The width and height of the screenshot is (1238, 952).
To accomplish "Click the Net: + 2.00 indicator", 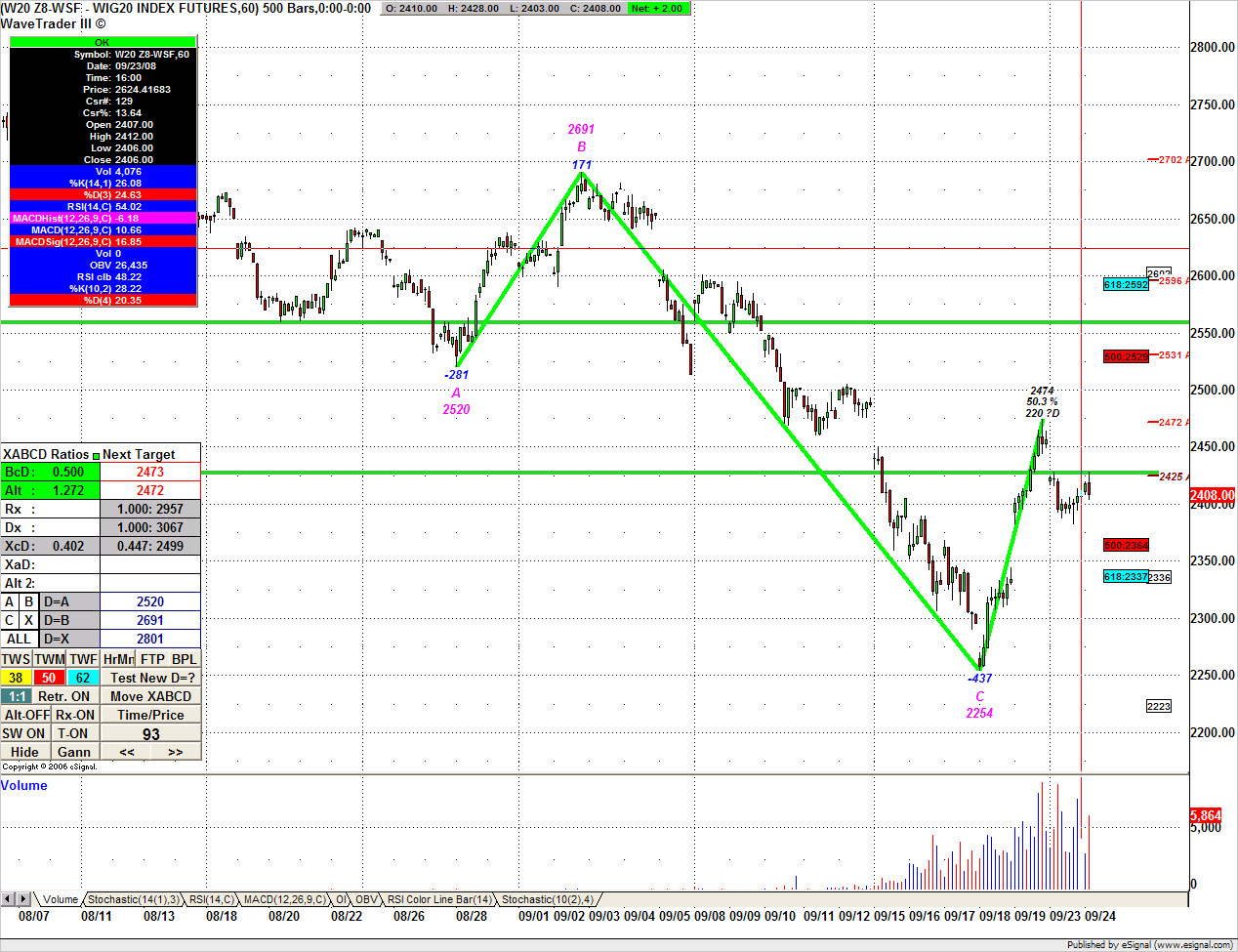I will pyautogui.click(x=659, y=8).
